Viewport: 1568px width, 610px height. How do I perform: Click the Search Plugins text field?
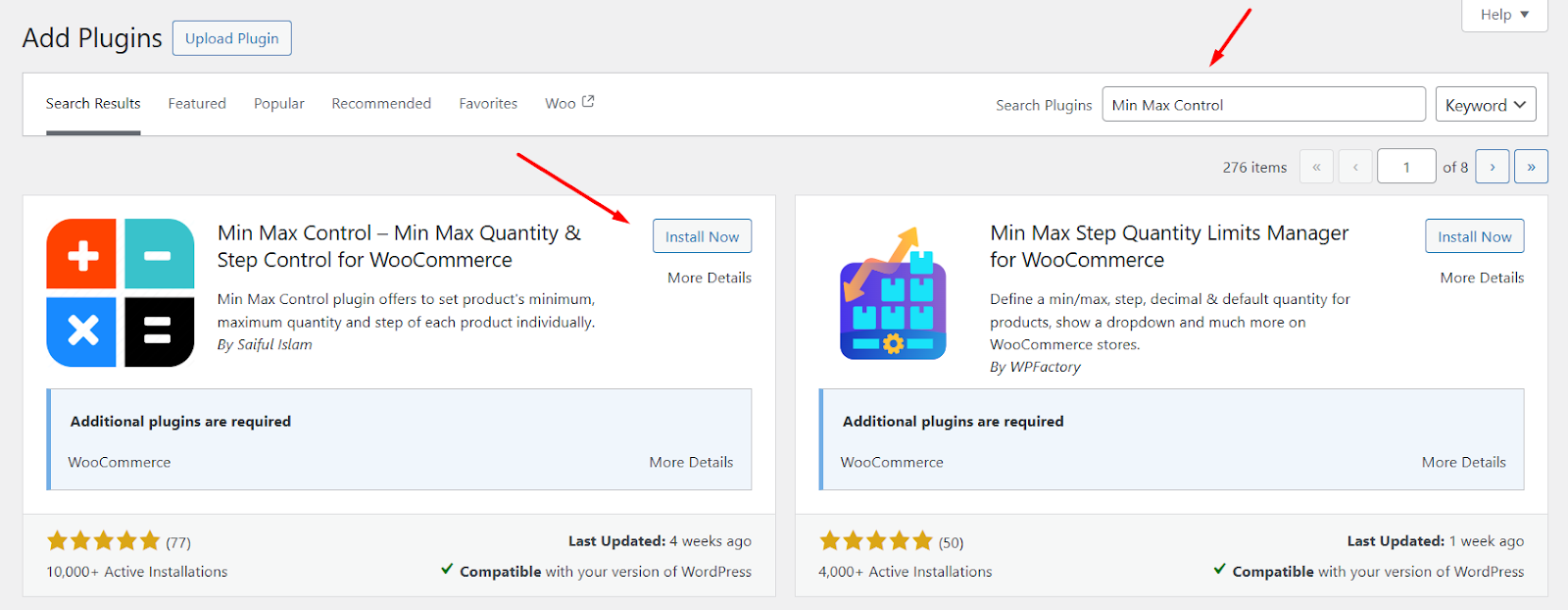(1264, 104)
